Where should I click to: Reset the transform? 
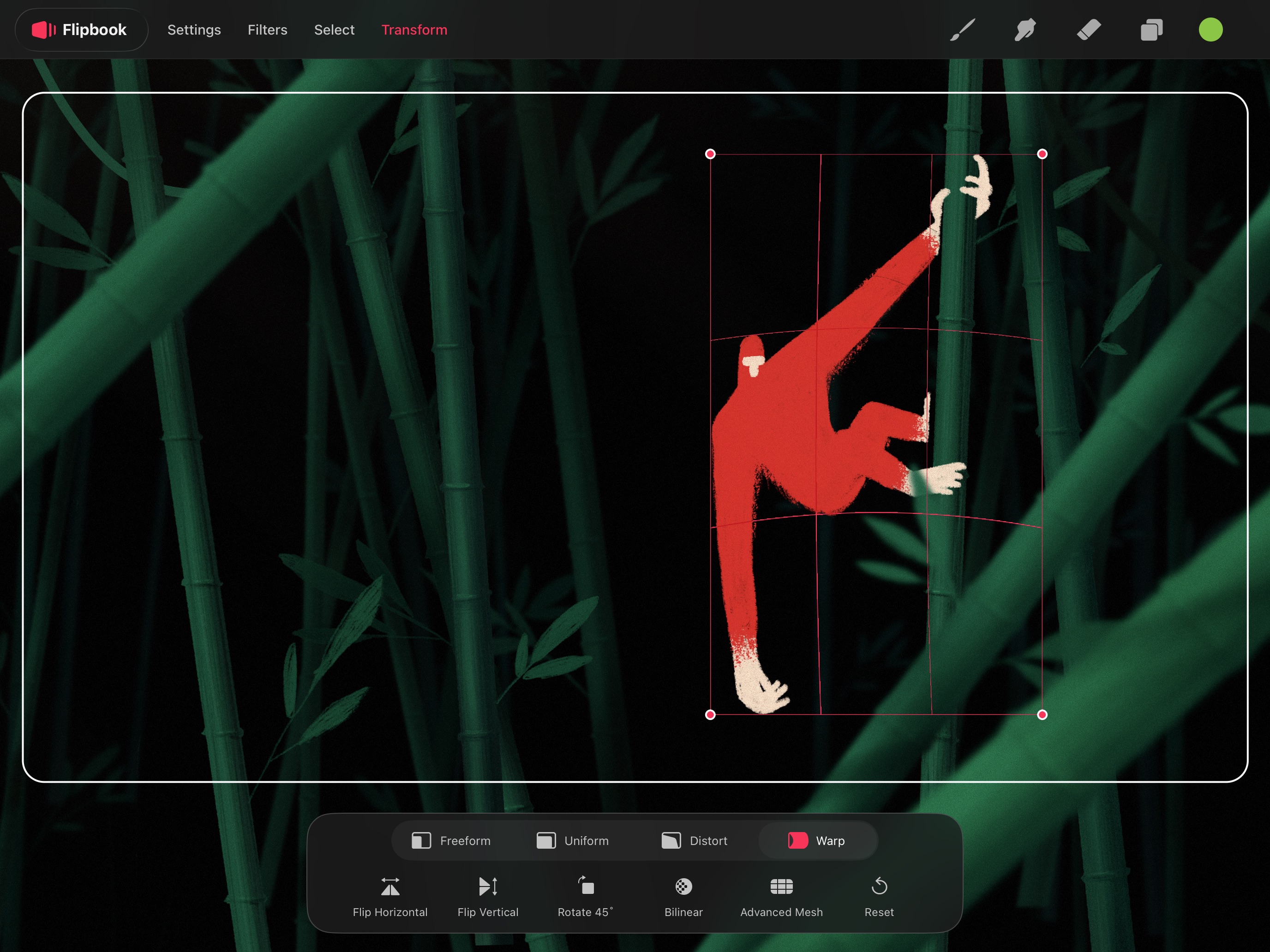click(879, 887)
